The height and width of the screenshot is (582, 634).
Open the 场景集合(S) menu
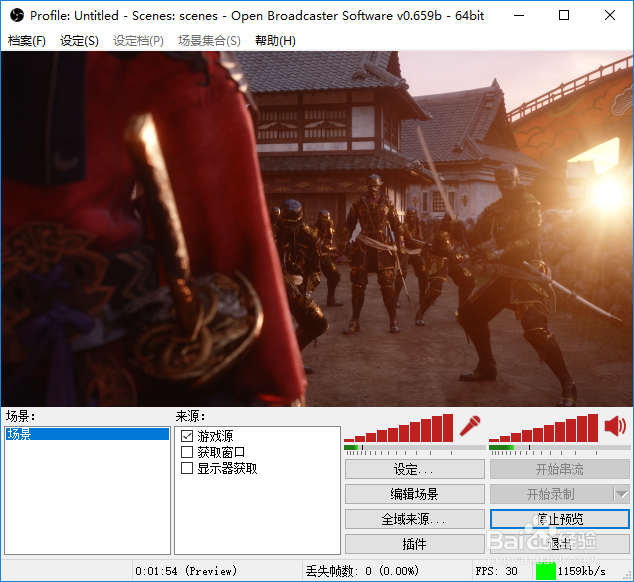click(209, 40)
